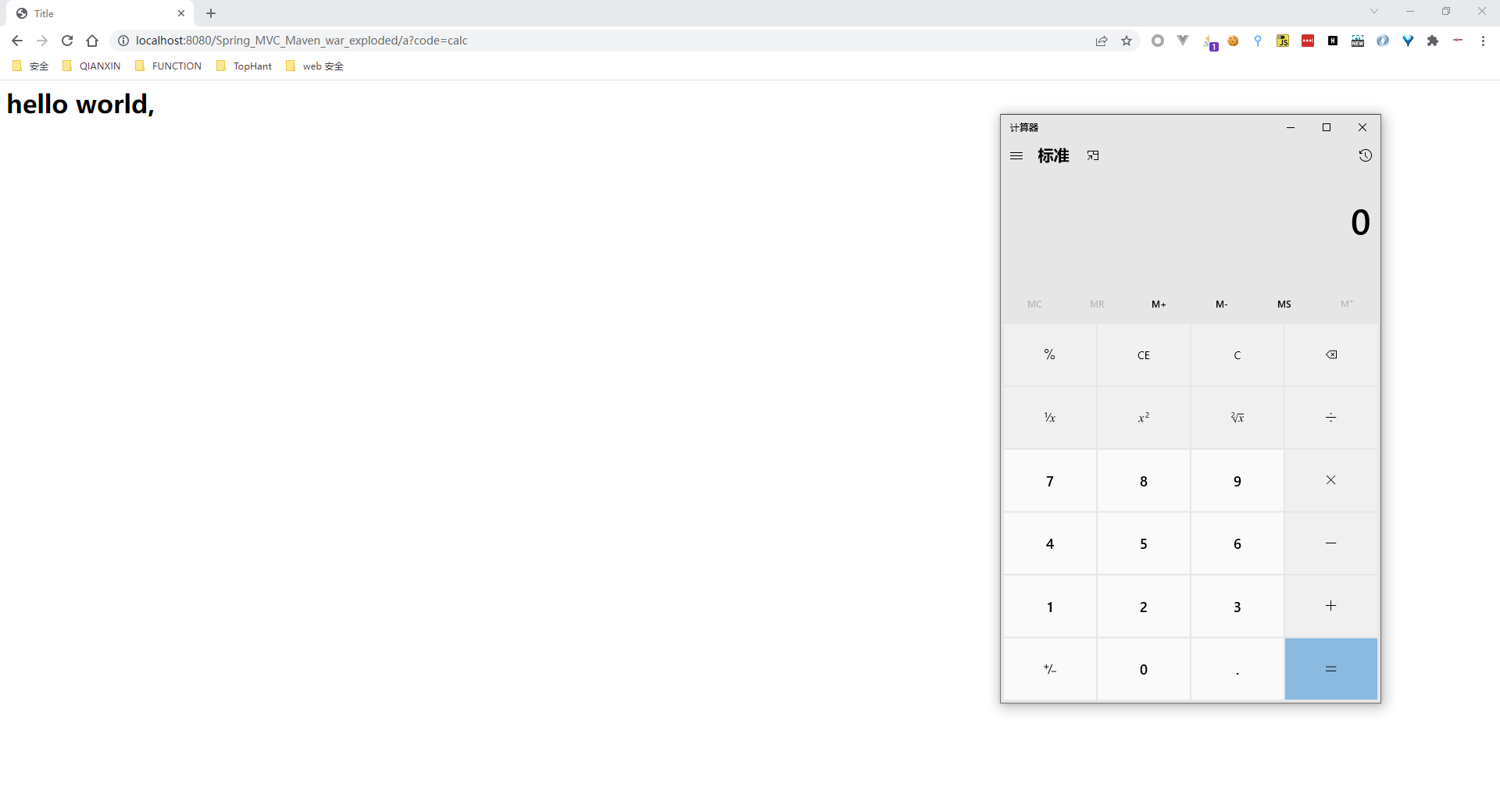The image size is (1500, 812).
Task: Click the C clear button
Action: click(x=1237, y=354)
